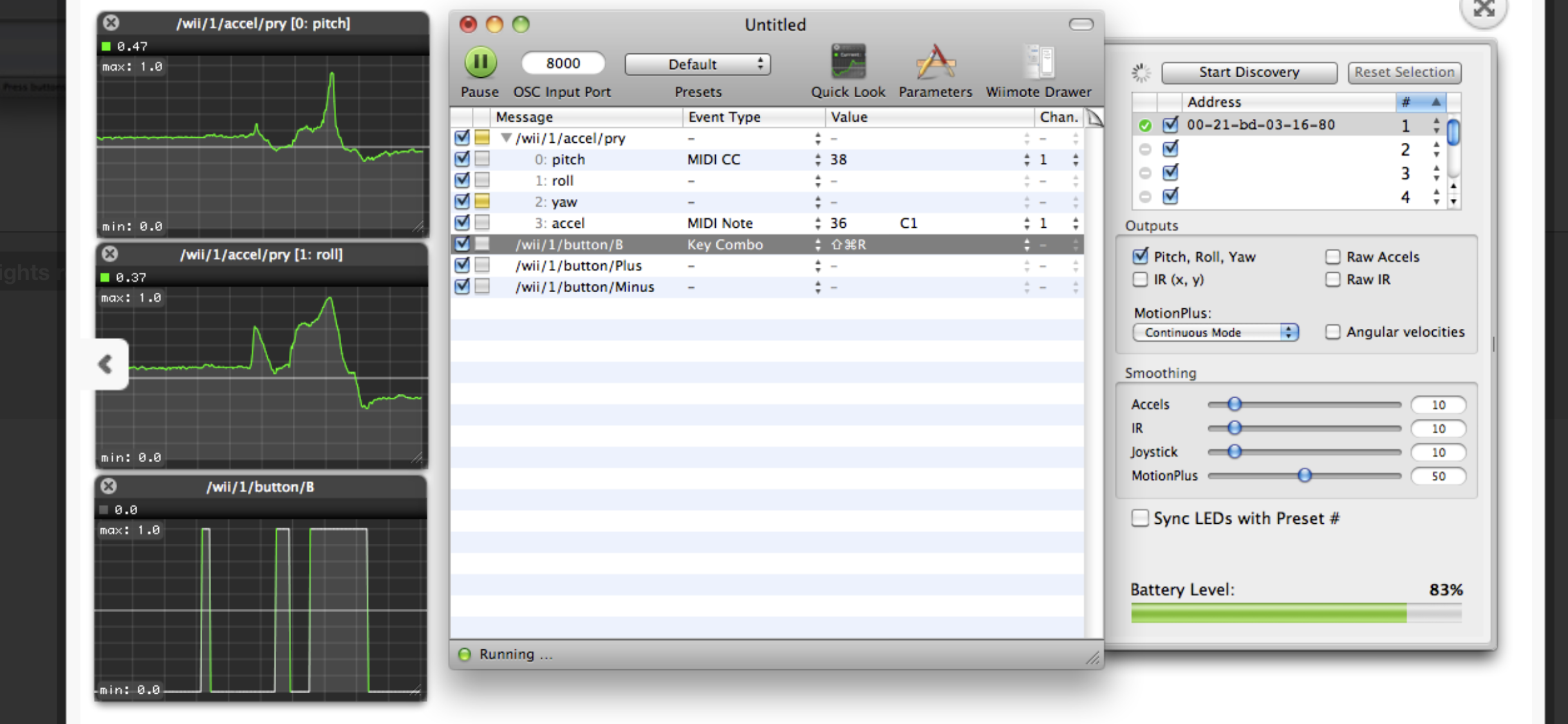Sort by the Event Type column header
Viewport: 1568px width, 724px height.
(724, 117)
